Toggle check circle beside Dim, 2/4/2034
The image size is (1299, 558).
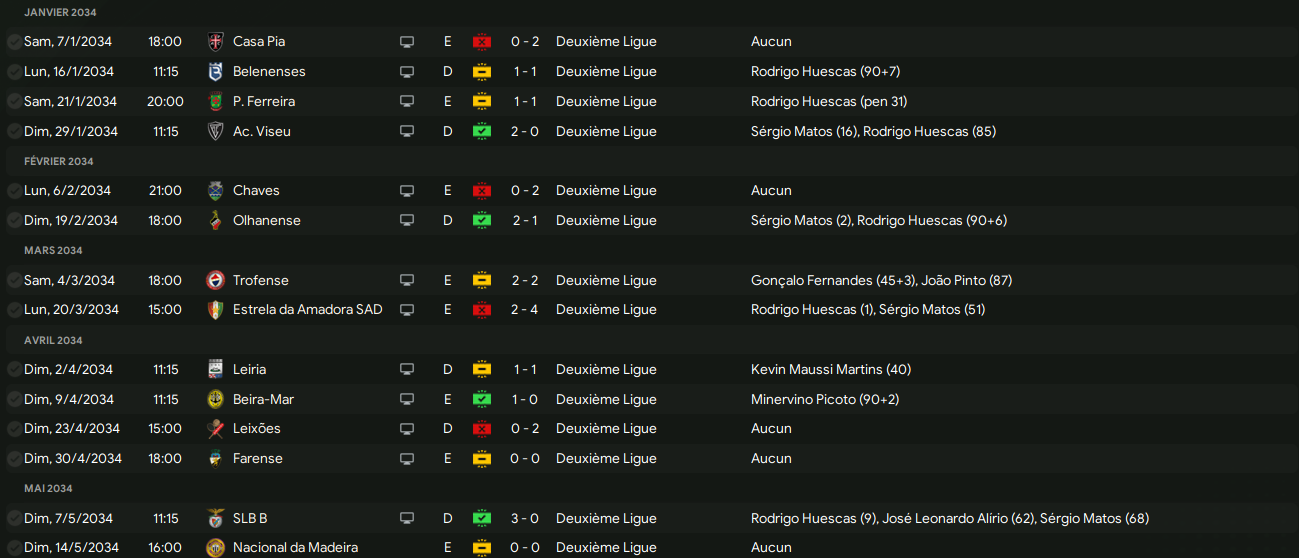(14, 370)
